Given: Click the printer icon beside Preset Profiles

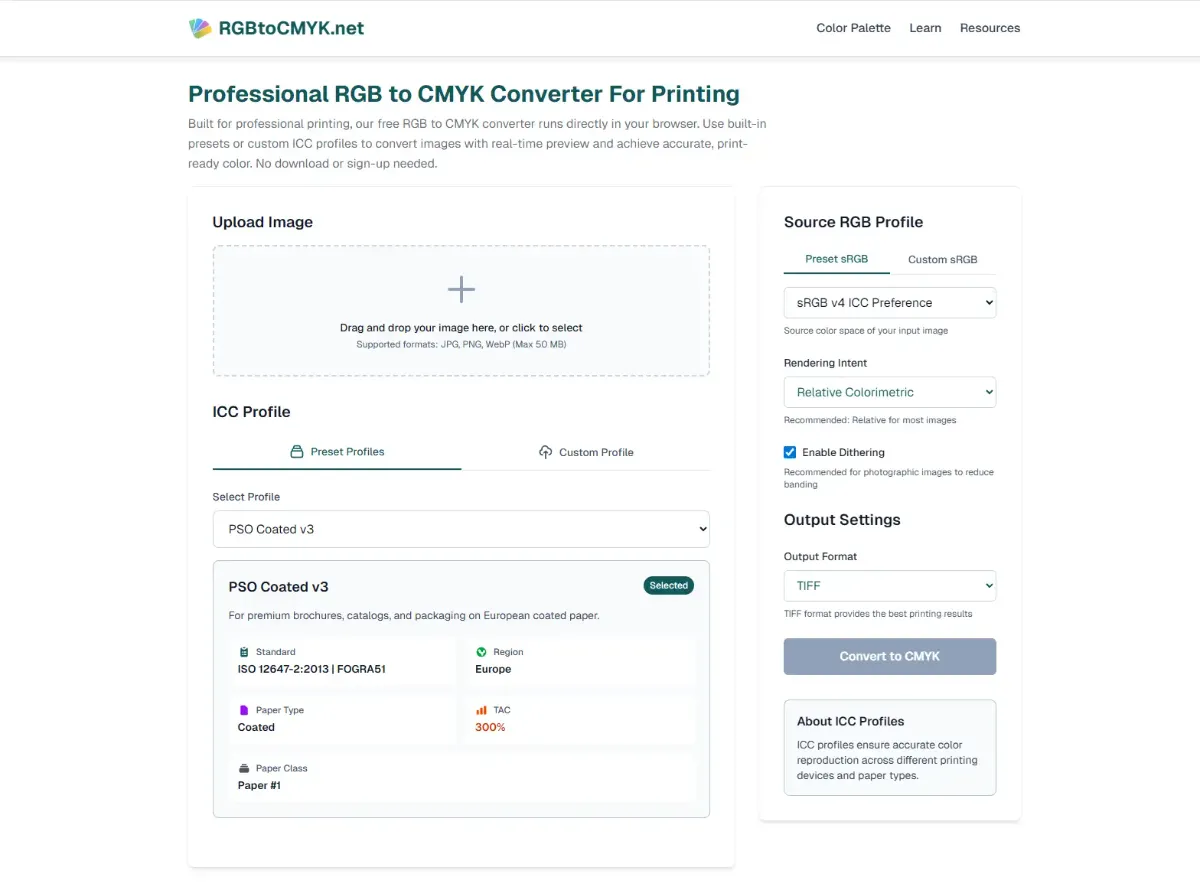Looking at the screenshot, I should point(297,452).
